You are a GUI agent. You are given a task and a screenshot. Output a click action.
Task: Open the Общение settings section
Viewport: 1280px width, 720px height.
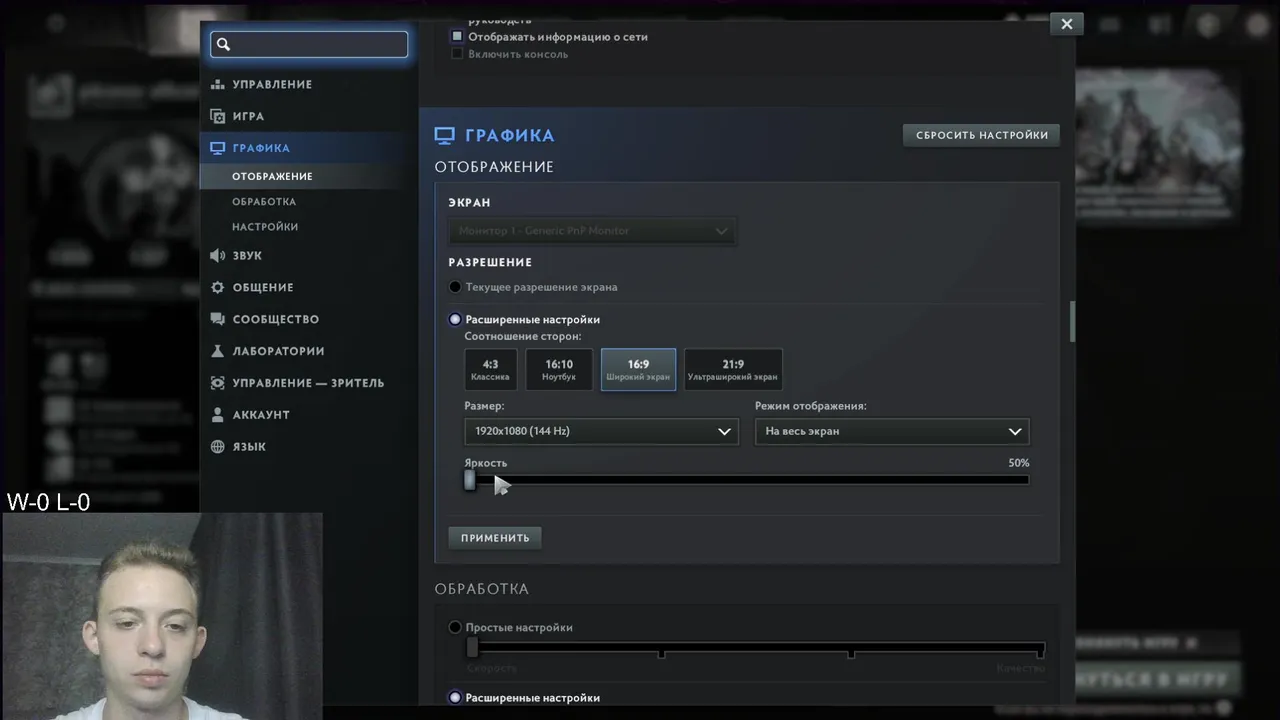pos(263,287)
